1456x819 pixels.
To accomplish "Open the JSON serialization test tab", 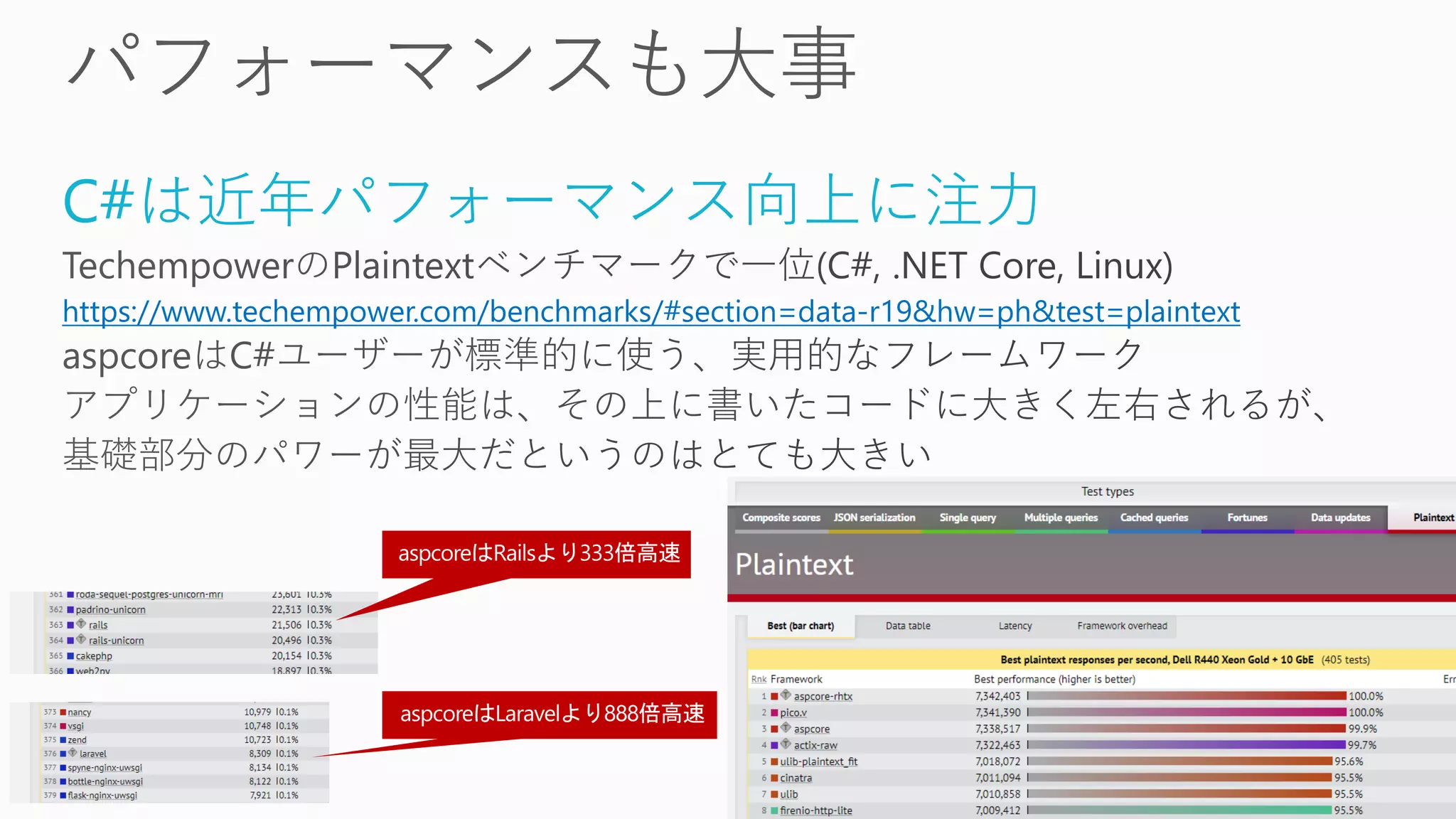I will click(874, 518).
